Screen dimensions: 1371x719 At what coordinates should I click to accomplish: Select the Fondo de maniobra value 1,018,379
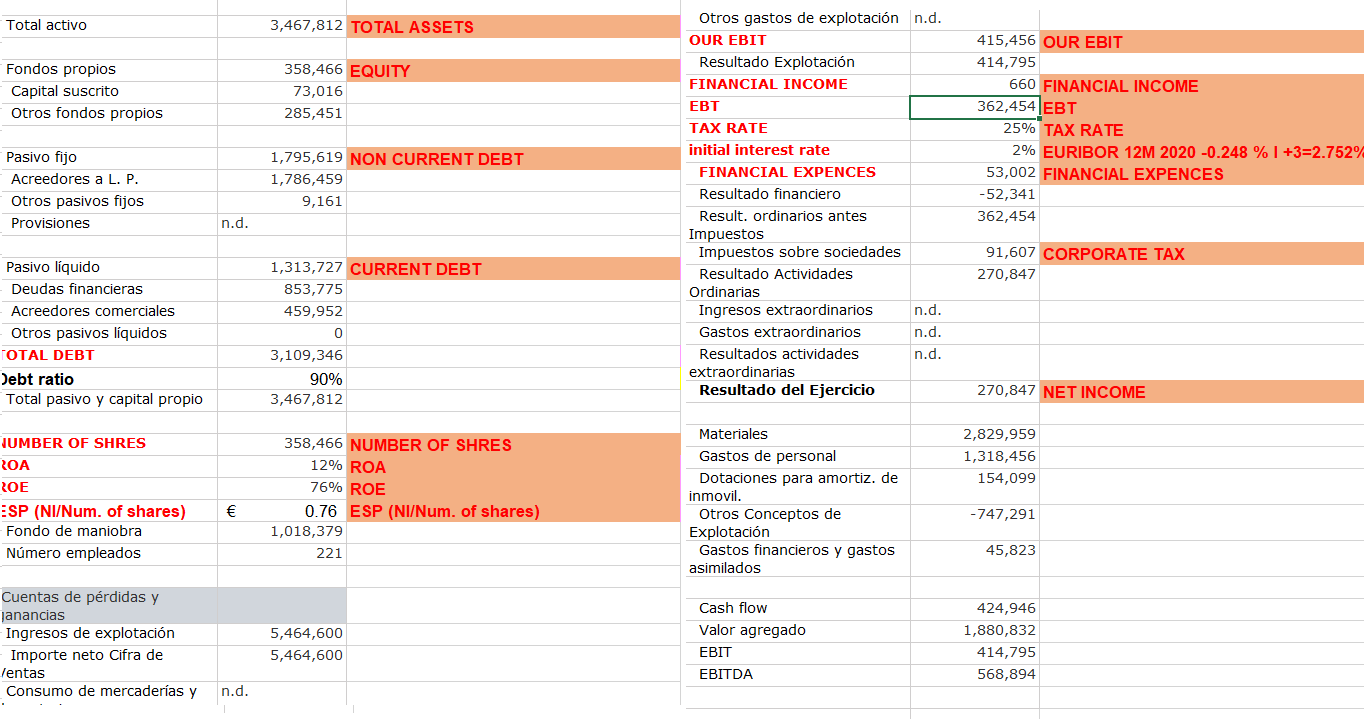pos(300,531)
